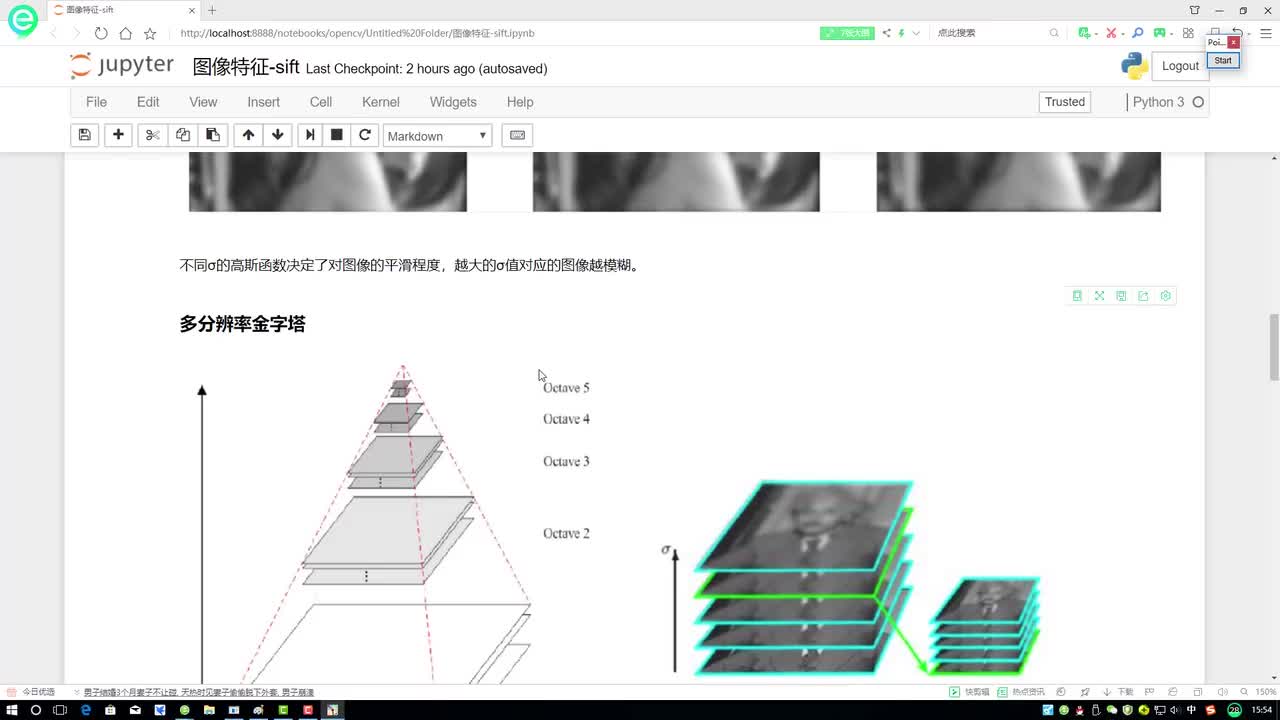This screenshot has width=1280, height=720.
Task: Insert a cell below with plus icon
Action: click(x=118, y=135)
